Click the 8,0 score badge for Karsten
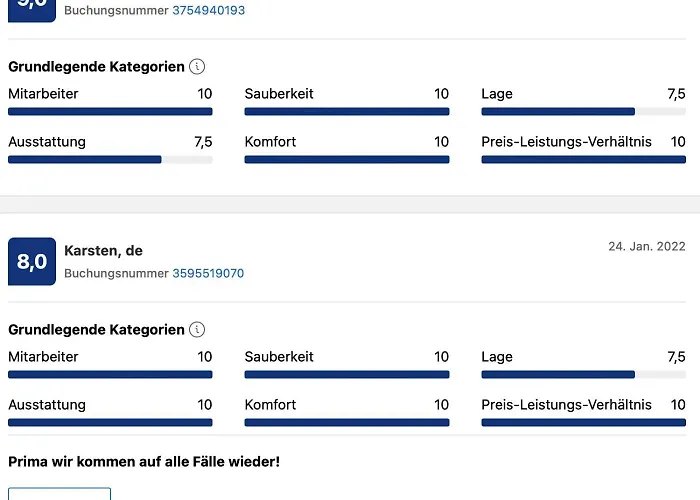The image size is (700, 500). click(x=32, y=262)
